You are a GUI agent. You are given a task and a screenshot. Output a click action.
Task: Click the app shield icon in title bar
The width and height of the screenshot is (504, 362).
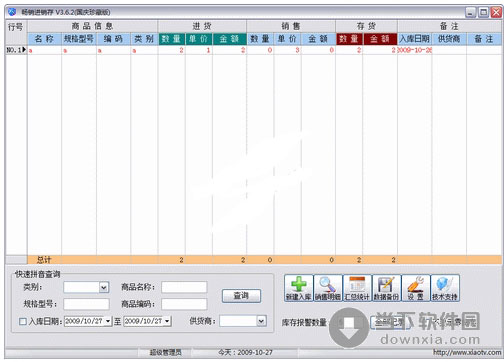12,12
